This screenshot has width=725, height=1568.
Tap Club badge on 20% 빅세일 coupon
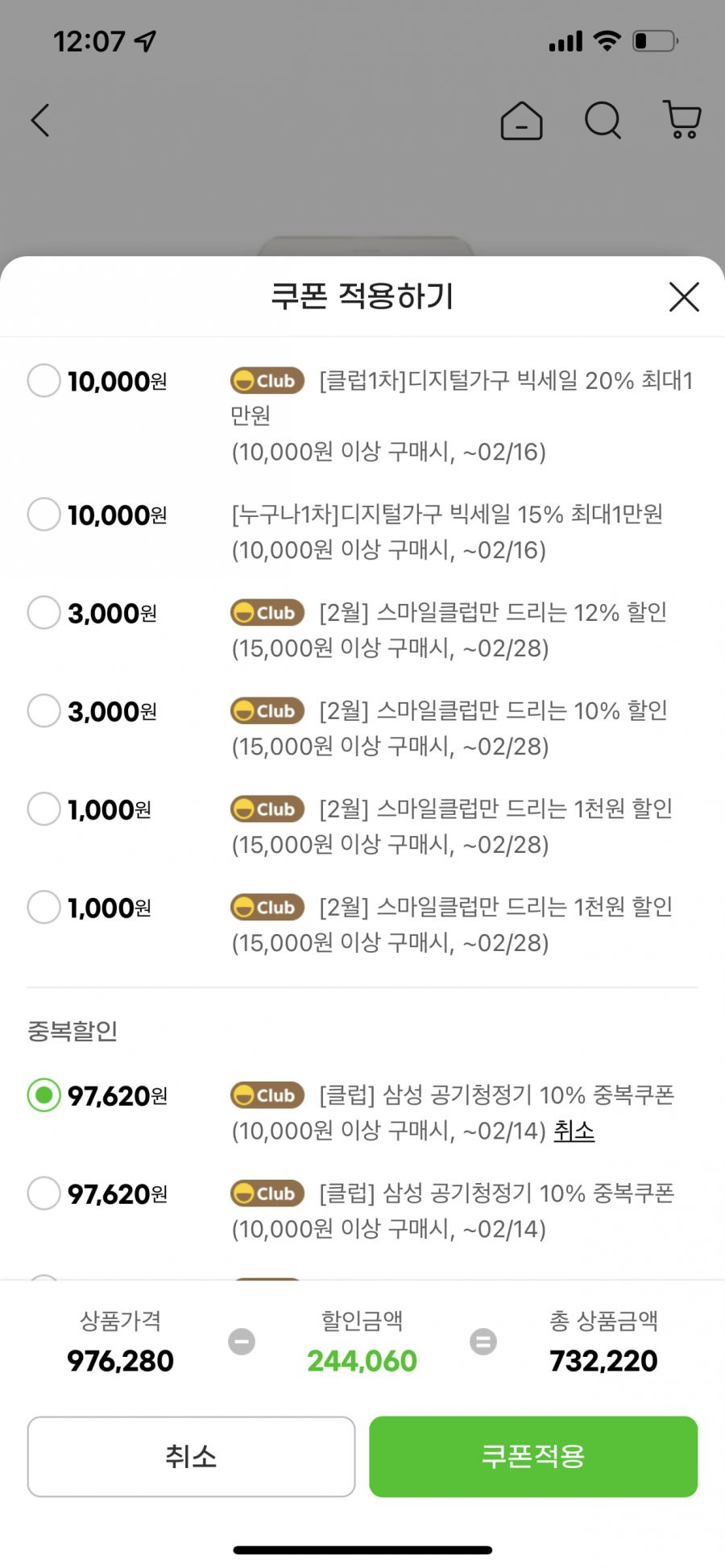[x=267, y=381]
